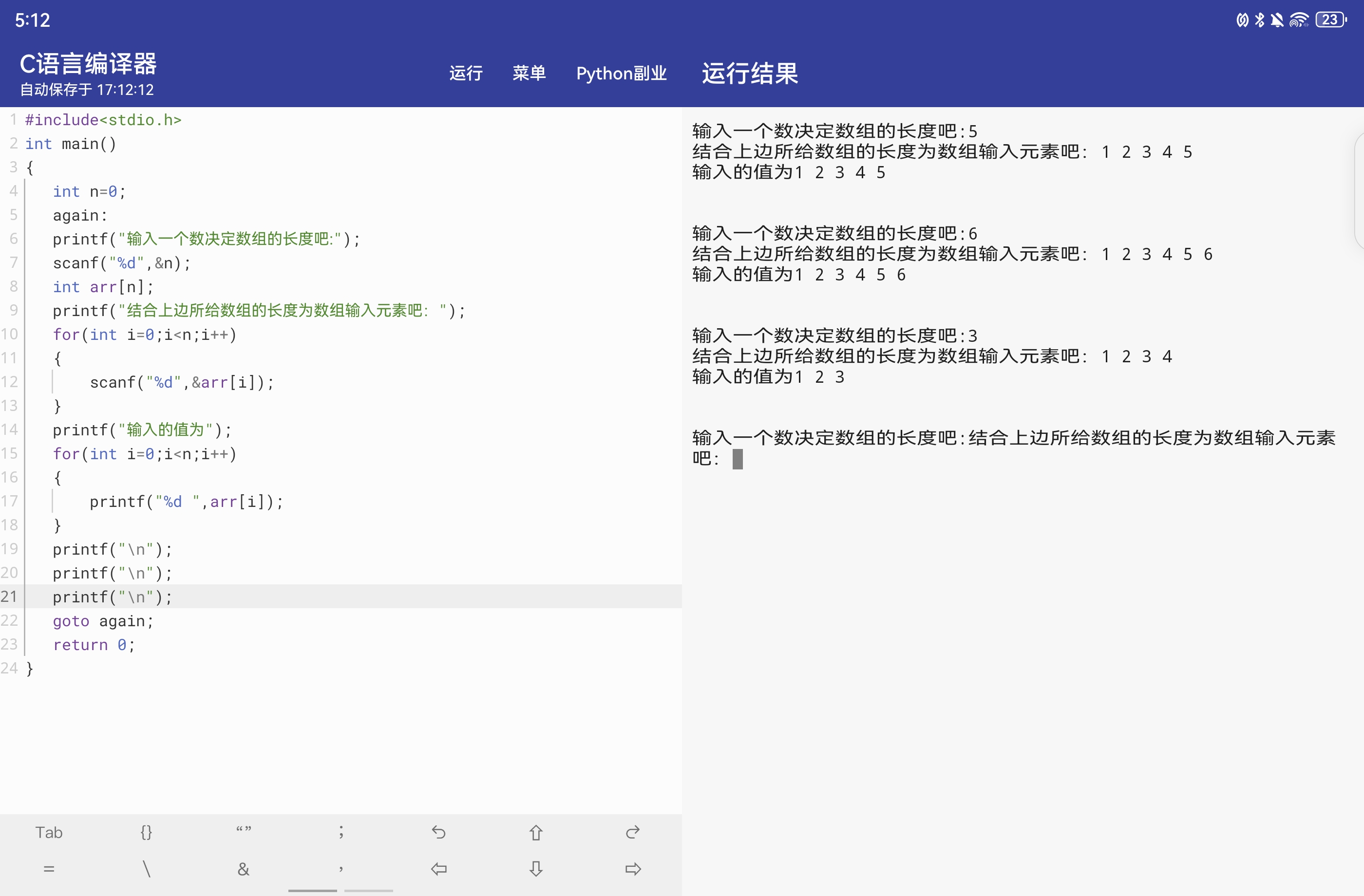This screenshot has height=896, width=1364.
Task: Insert an ampersand with the shortcut key
Action: coord(244,869)
